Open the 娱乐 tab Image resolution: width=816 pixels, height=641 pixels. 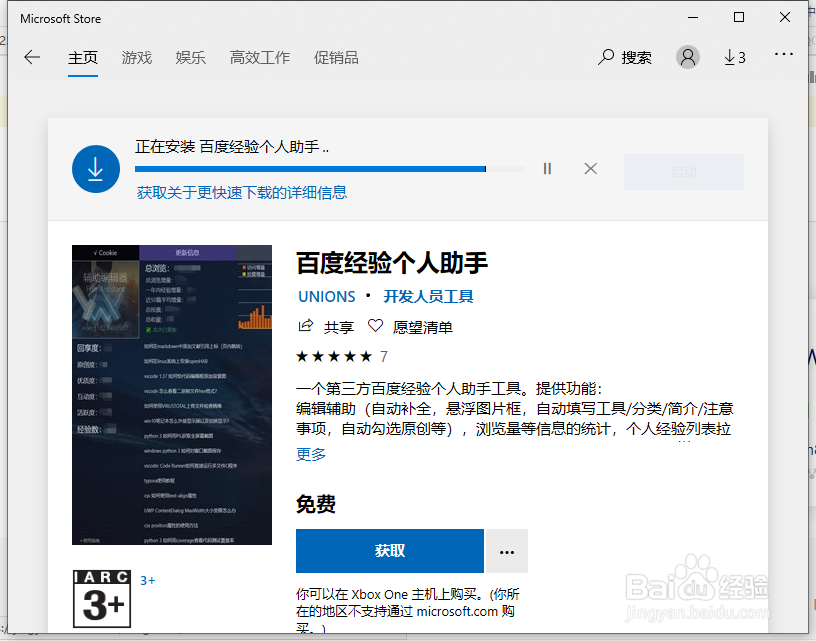click(190, 58)
